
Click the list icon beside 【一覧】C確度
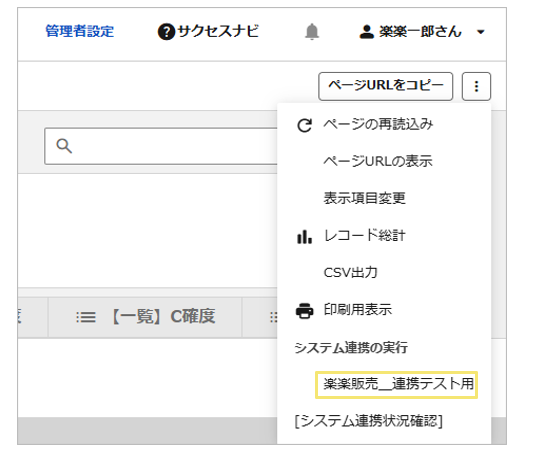point(86,317)
